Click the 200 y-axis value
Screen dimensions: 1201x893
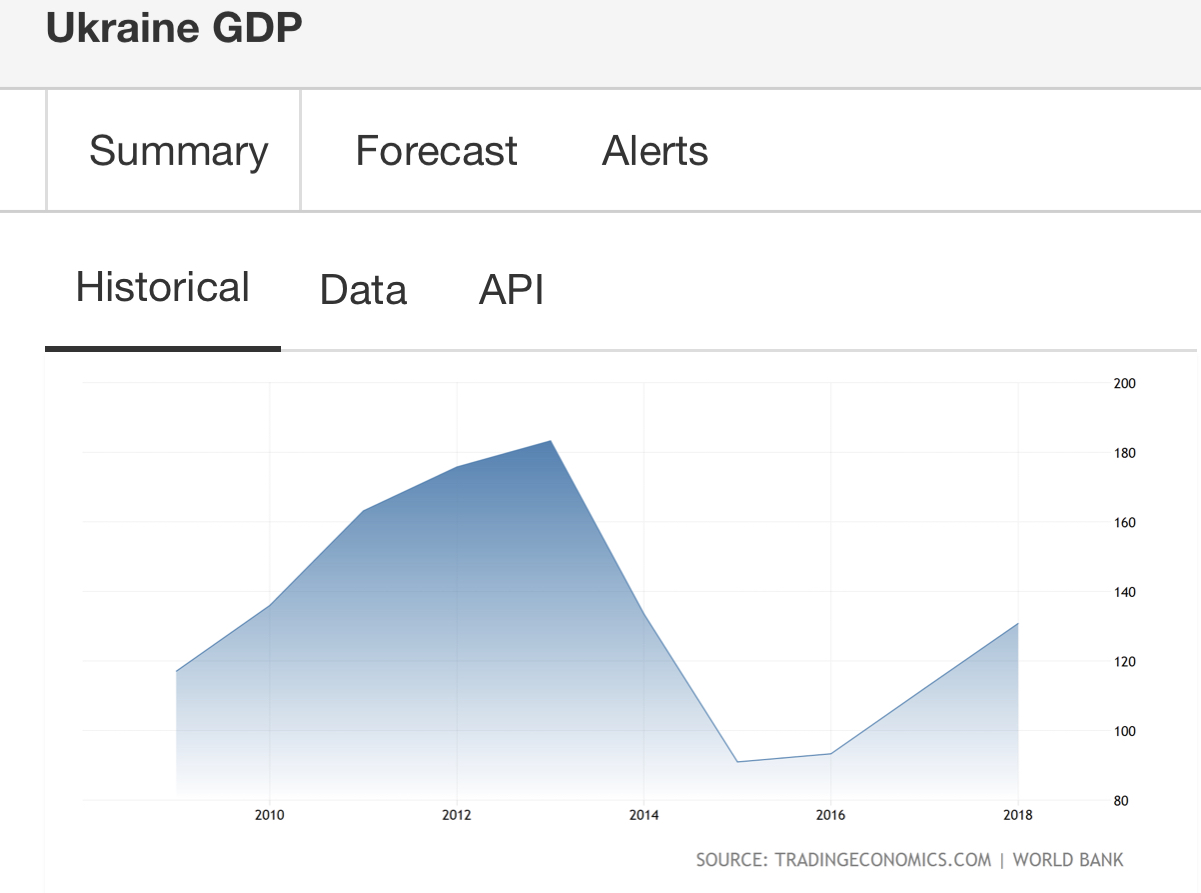(1124, 383)
